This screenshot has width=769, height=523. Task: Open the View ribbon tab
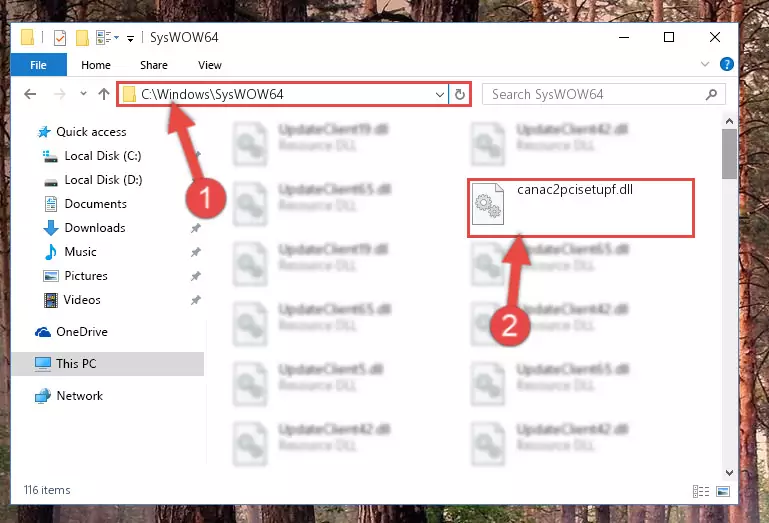point(209,65)
